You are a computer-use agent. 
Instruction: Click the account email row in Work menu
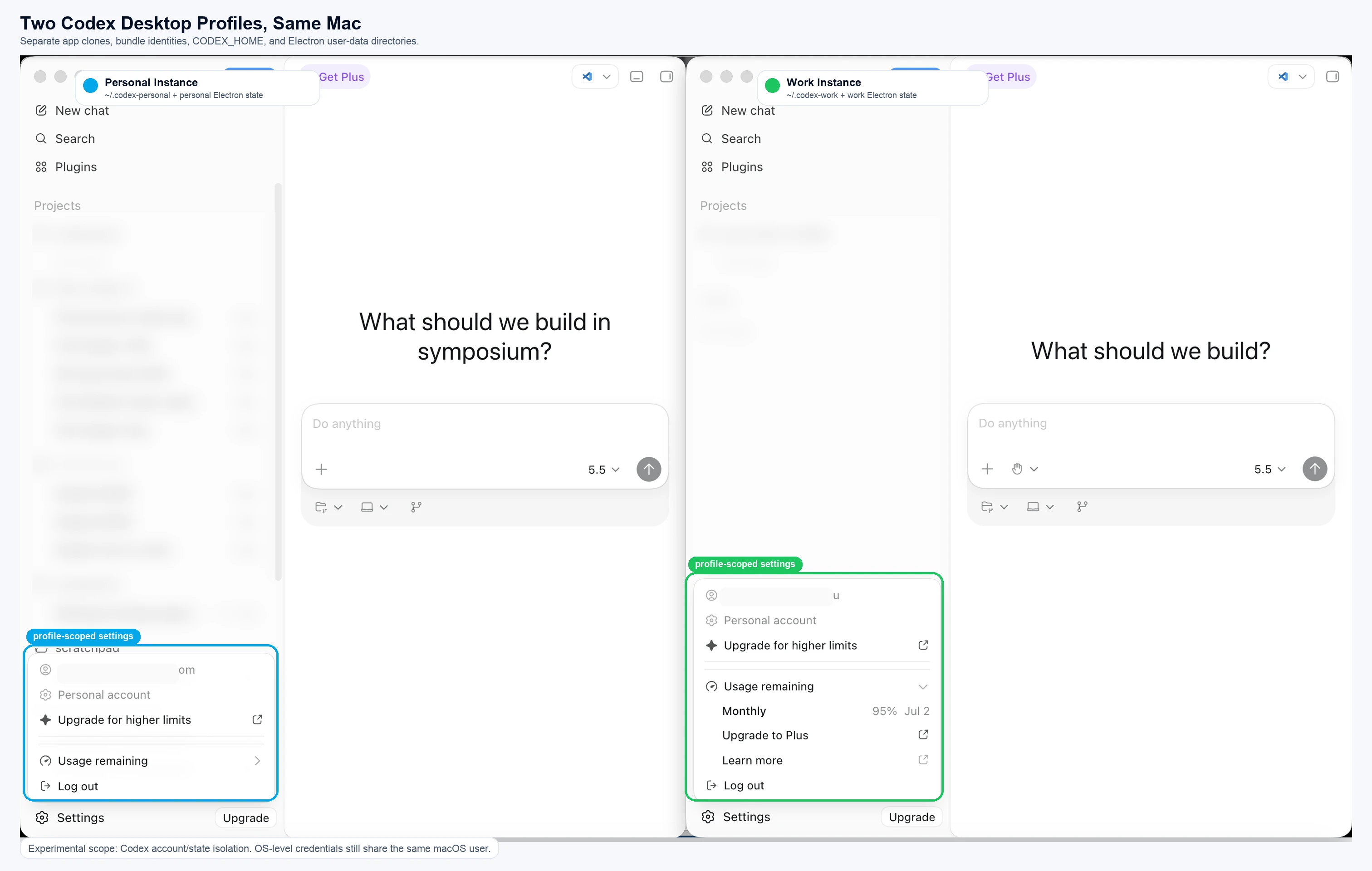(817, 595)
